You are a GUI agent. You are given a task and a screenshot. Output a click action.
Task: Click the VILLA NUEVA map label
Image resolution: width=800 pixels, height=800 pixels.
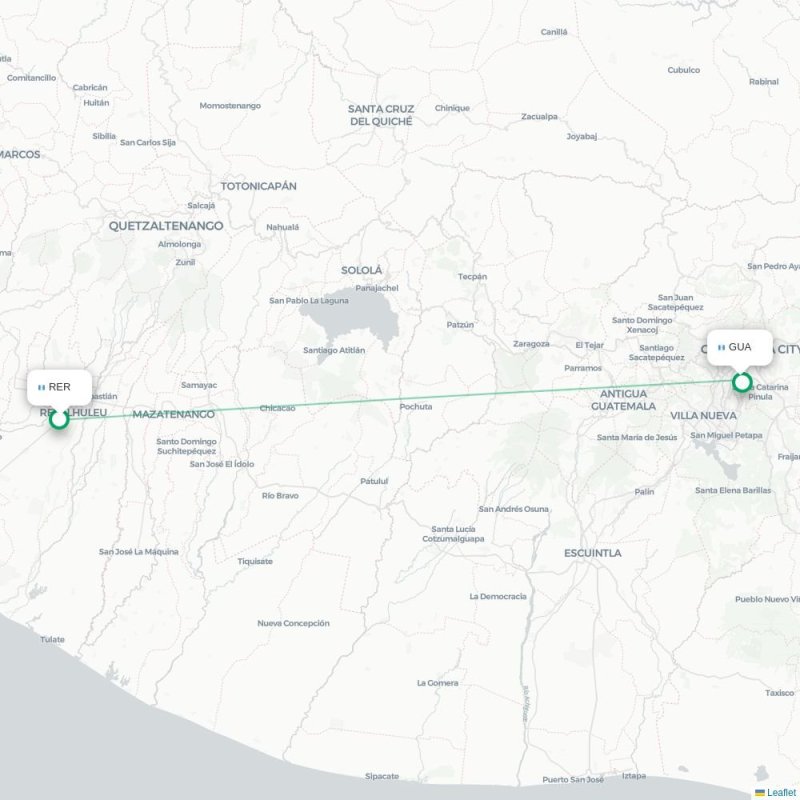tap(703, 416)
